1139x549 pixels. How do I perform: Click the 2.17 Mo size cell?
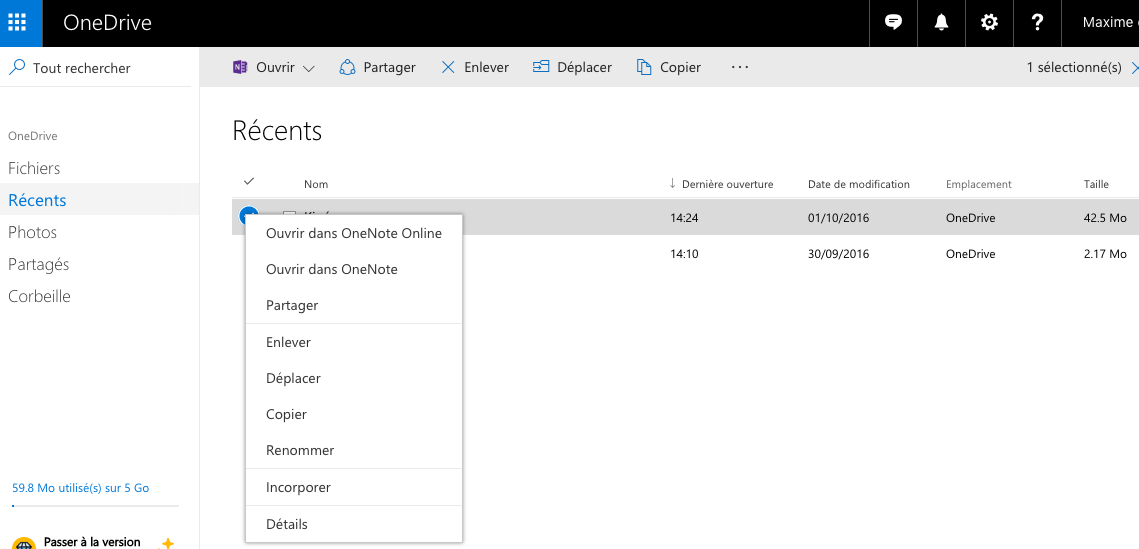point(1105,253)
